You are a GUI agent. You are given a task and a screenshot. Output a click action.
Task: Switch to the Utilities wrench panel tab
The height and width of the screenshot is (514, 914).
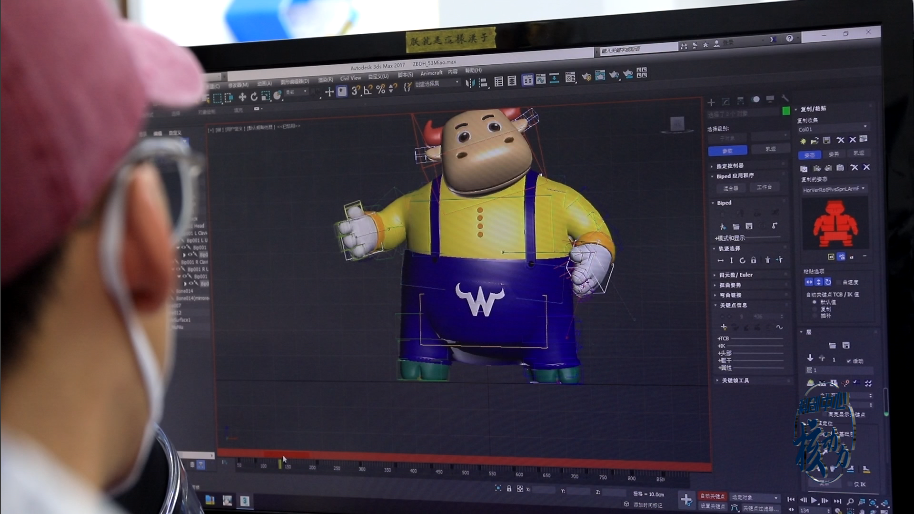coord(785,98)
